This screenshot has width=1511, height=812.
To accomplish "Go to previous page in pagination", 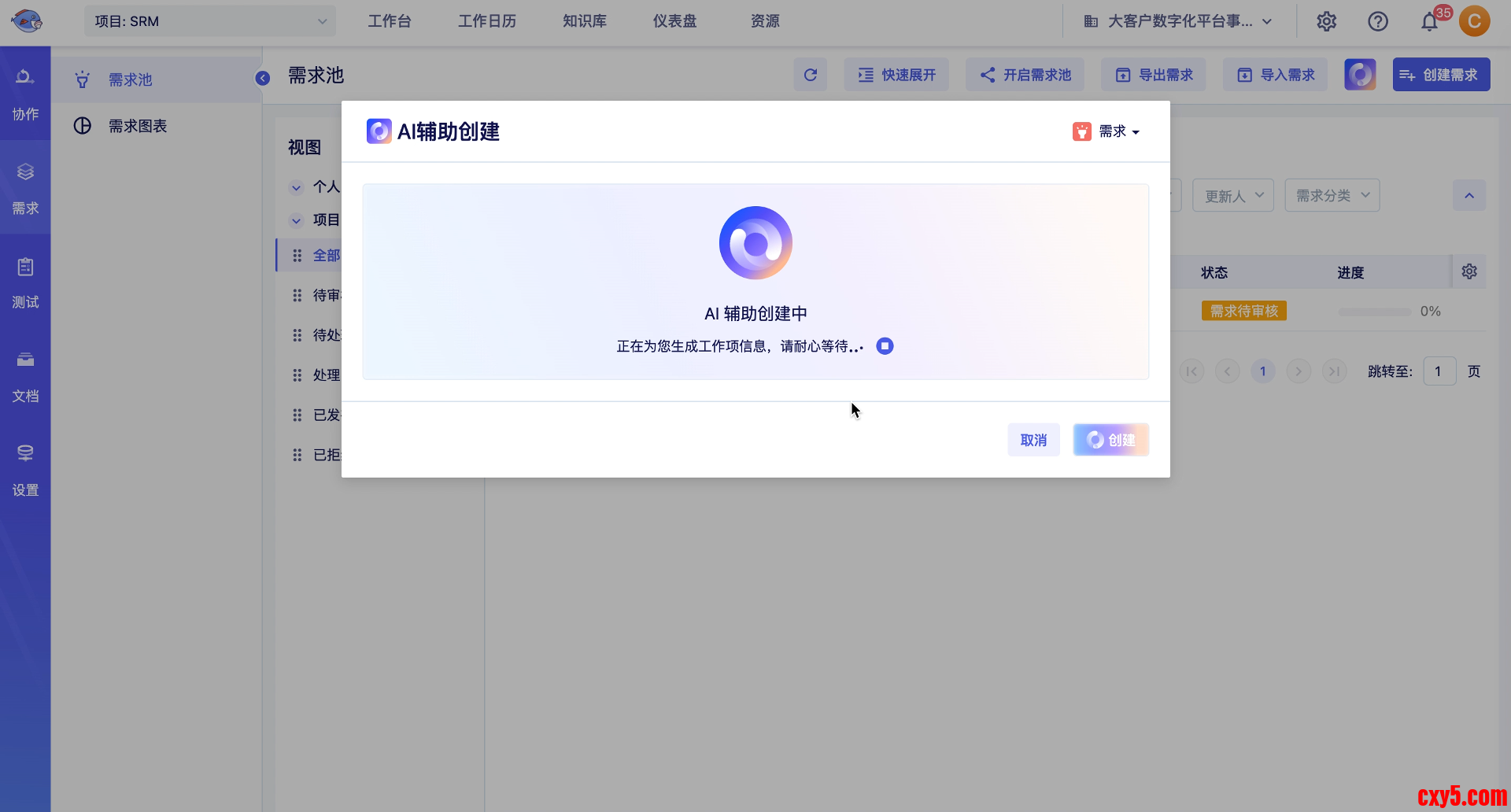I will pos(1228,371).
